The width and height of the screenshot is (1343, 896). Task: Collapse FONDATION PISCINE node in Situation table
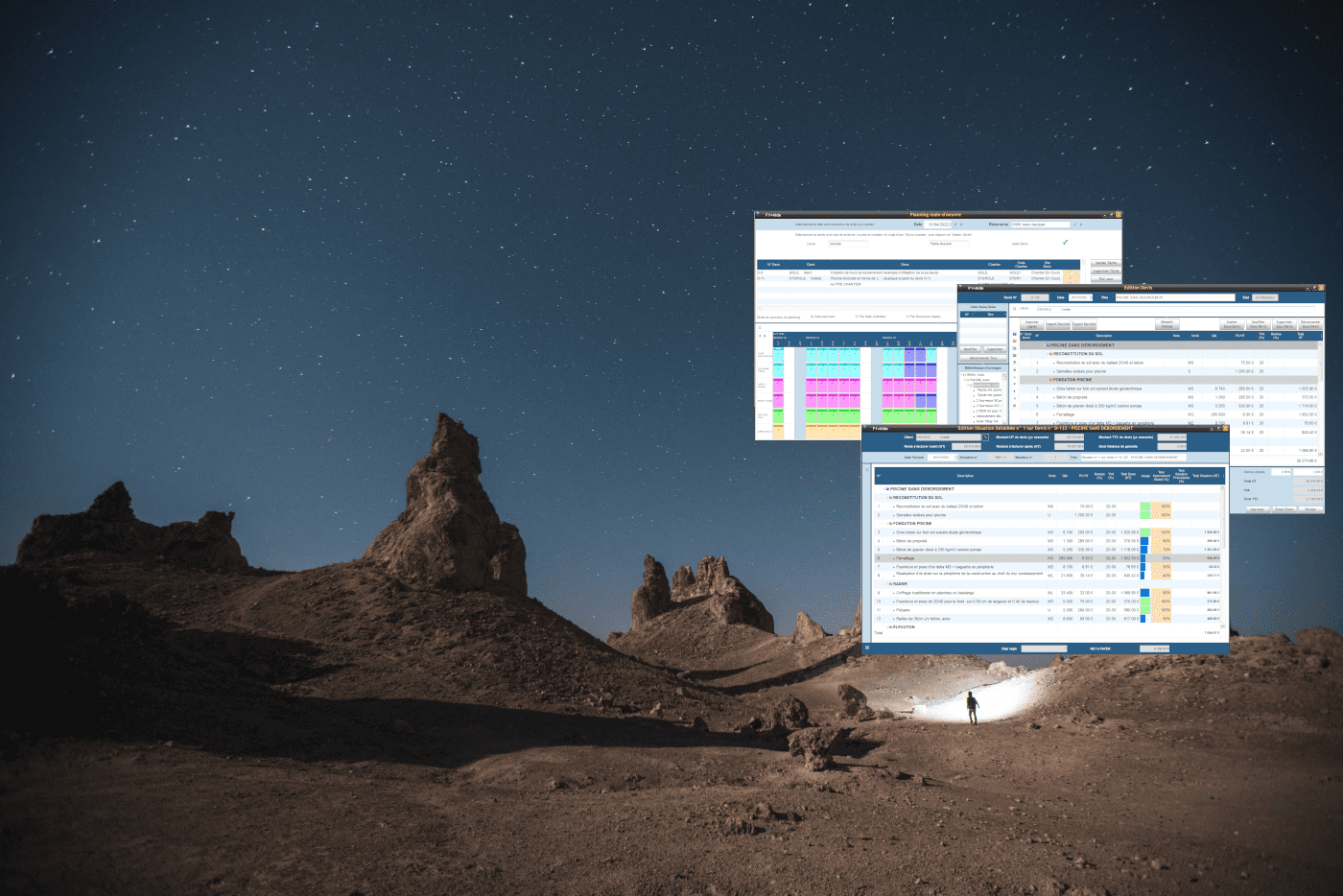887,524
